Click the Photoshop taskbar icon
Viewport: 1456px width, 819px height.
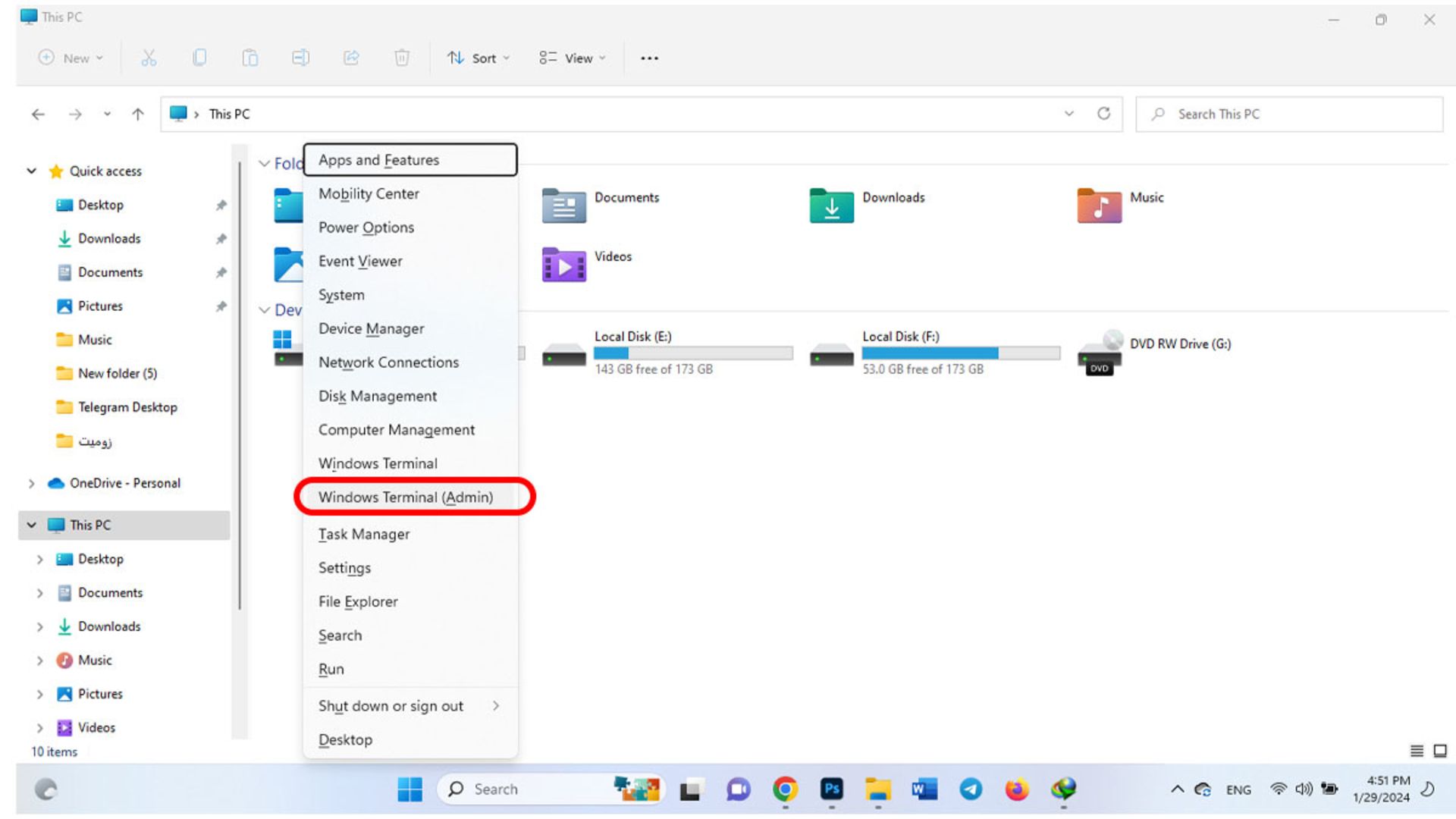pos(833,789)
